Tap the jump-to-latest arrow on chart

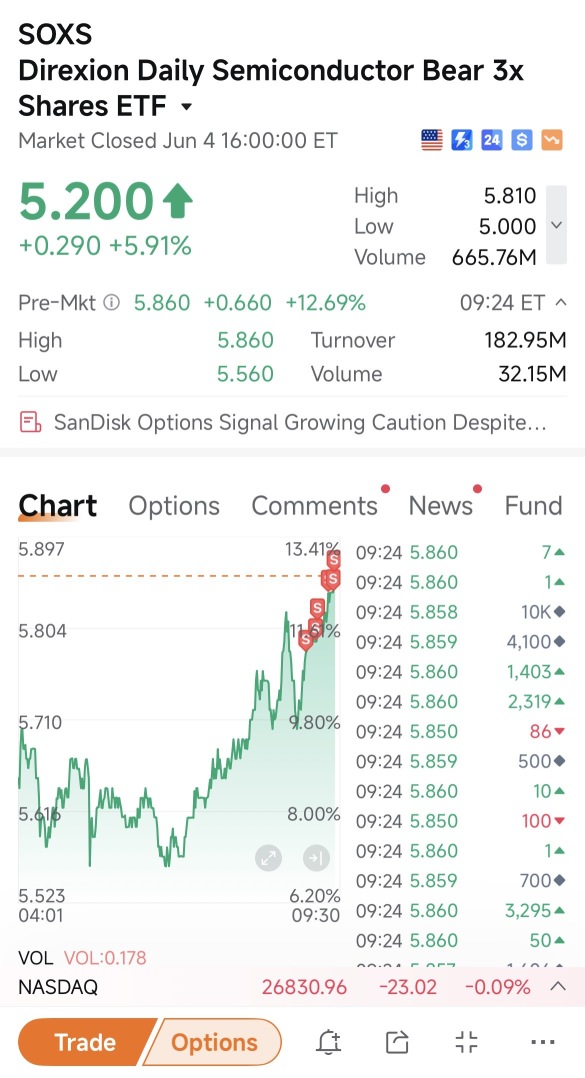click(316, 857)
